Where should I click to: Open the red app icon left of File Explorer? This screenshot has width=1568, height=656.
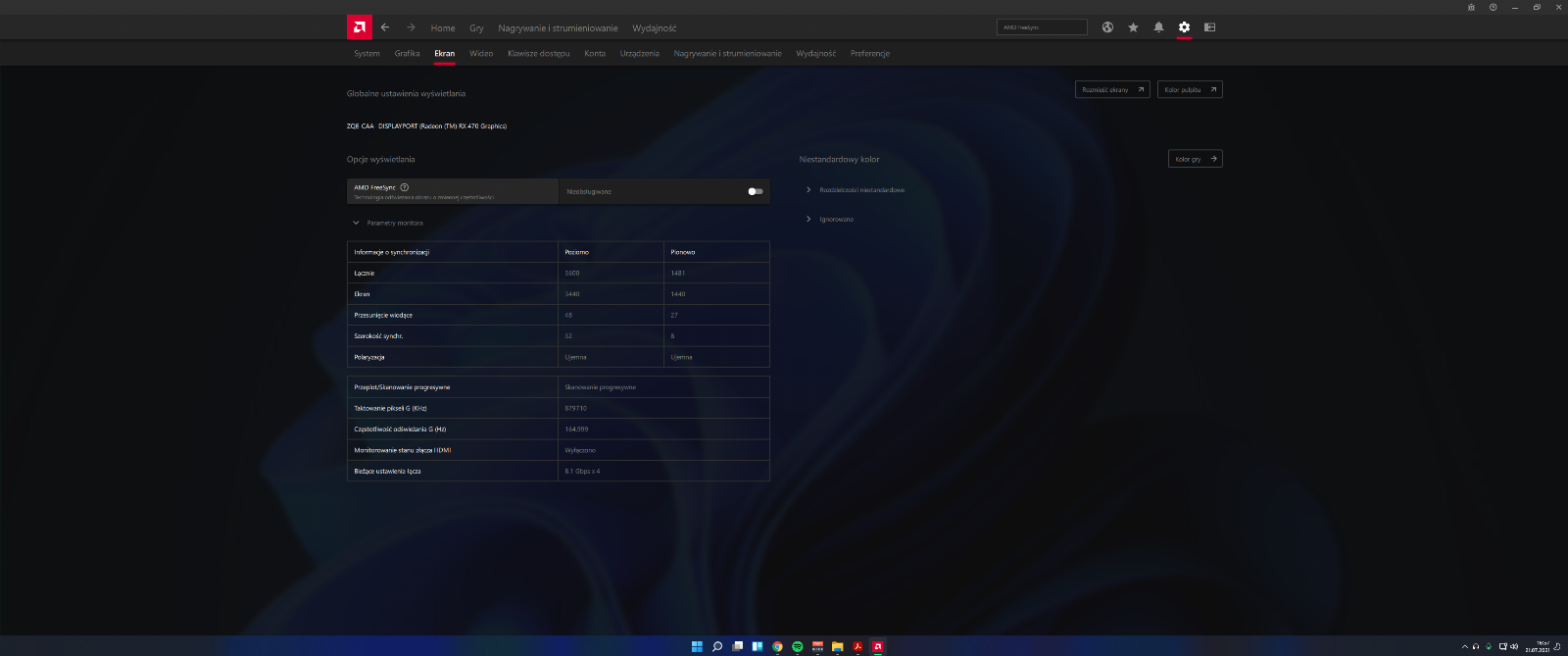point(817,646)
